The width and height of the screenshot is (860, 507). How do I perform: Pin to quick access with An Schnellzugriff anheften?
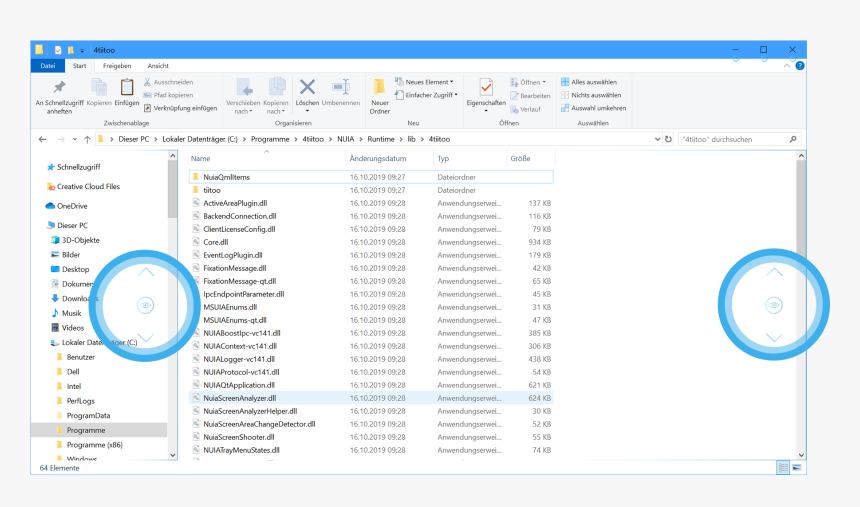click(59, 97)
